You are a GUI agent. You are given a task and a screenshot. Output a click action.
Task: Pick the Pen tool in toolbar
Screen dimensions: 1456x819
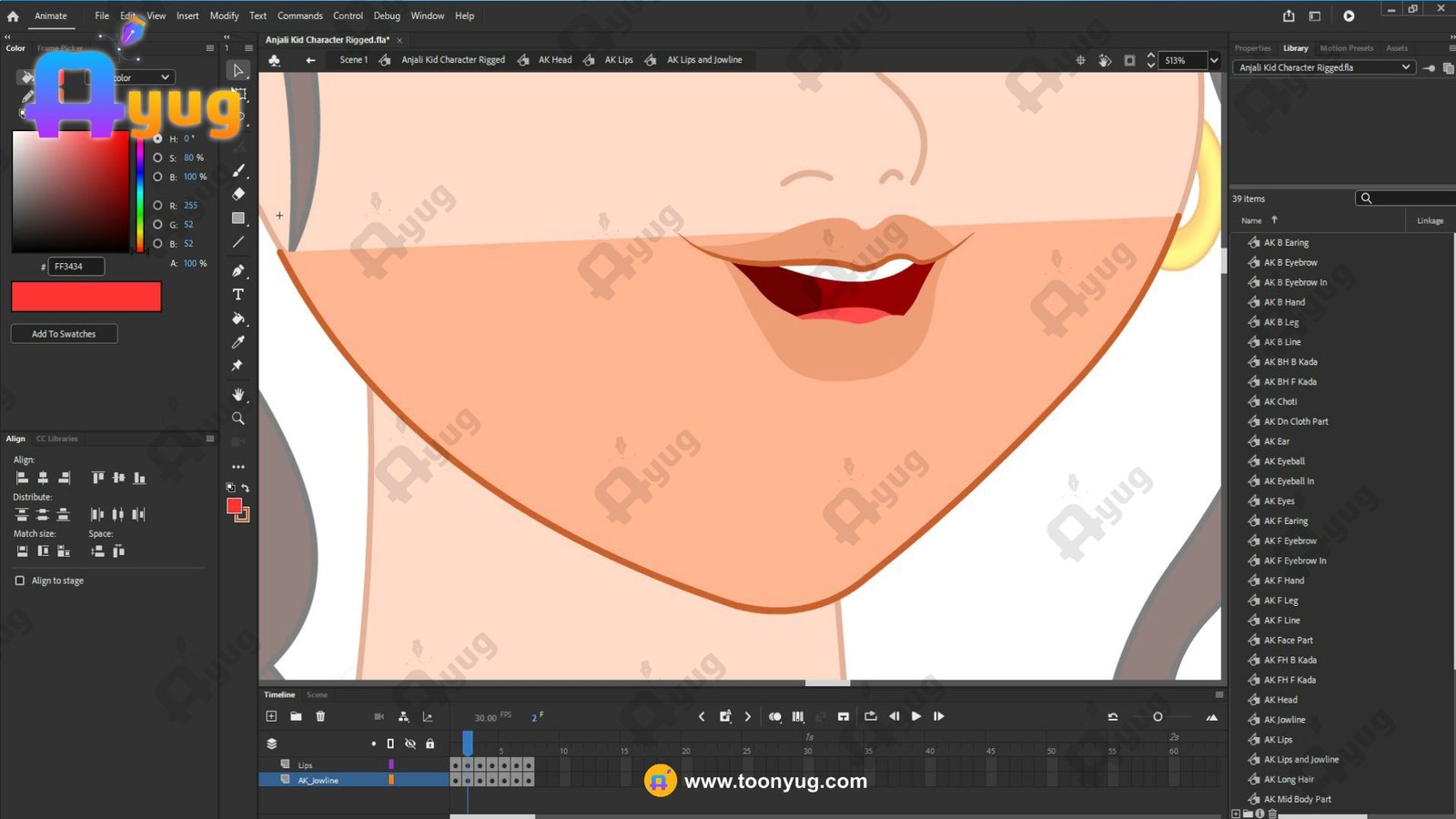click(238, 270)
